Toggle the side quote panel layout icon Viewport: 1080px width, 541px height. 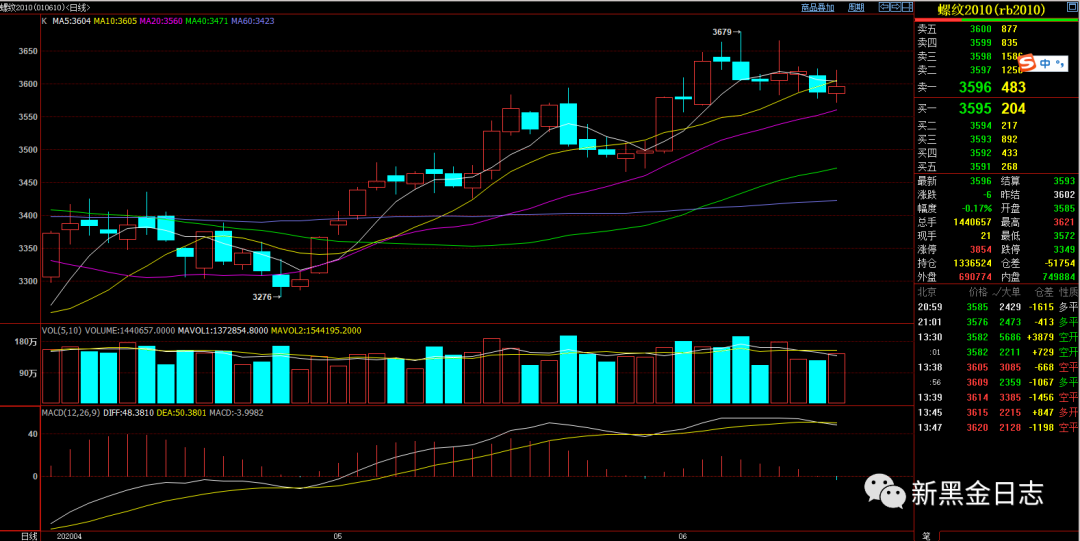tap(907, 7)
